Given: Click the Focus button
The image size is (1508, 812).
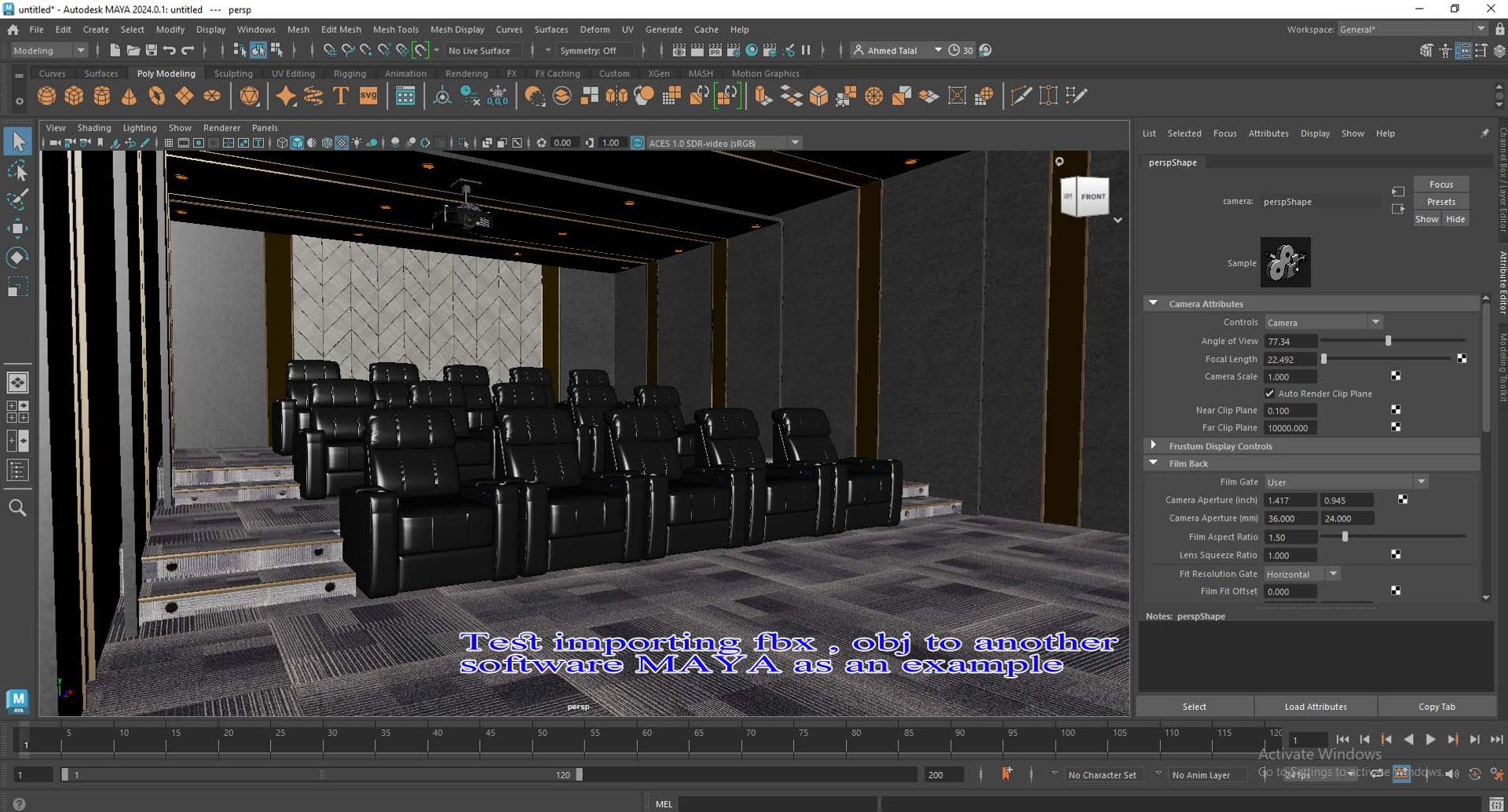Looking at the screenshot, I should coord(1440,184).
